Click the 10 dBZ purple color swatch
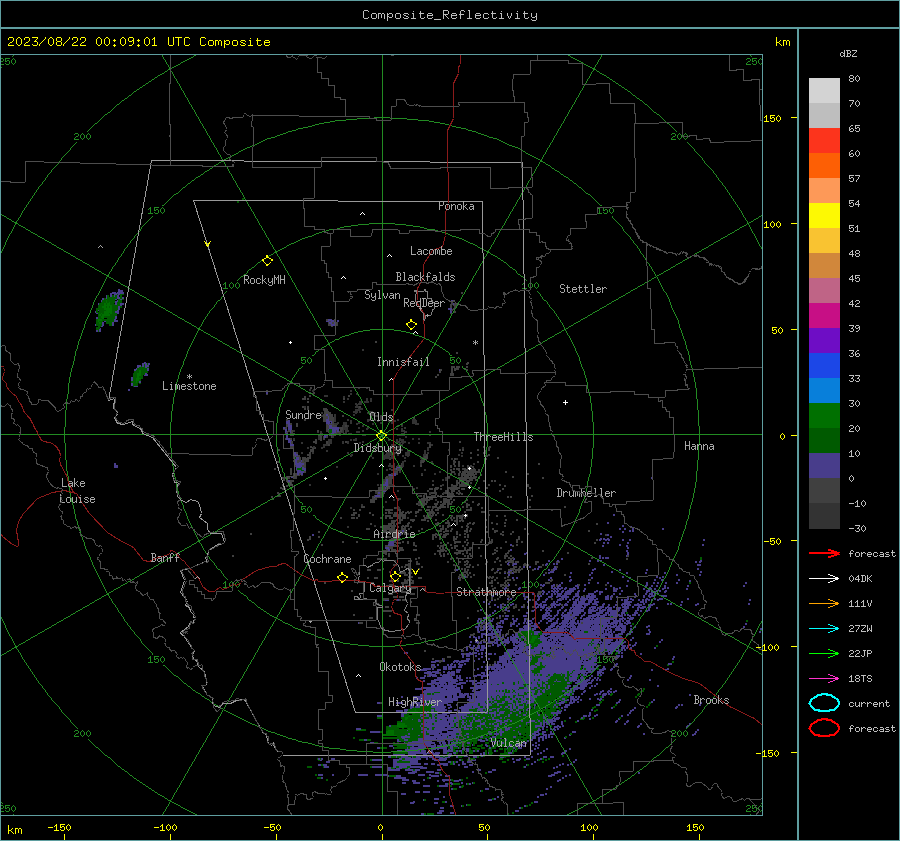 [x=824, y=466]
